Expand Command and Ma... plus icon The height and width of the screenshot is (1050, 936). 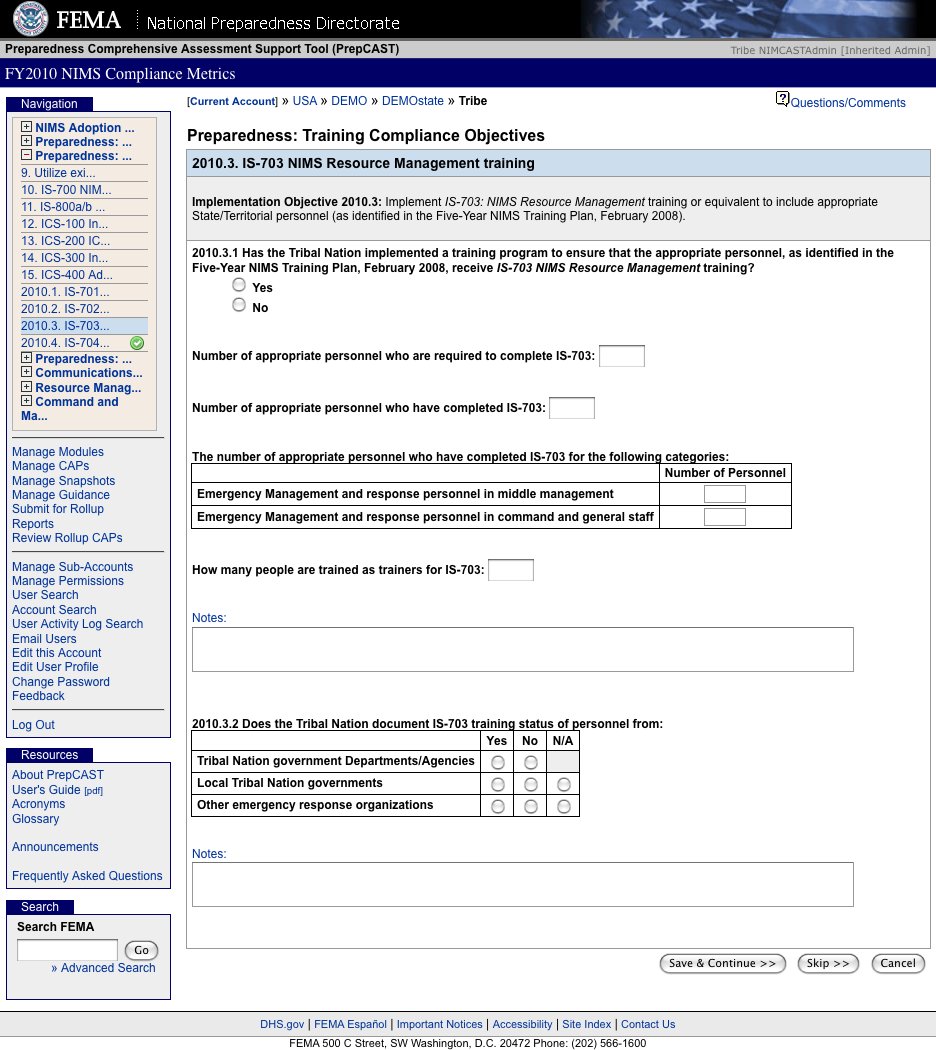point(26,400)
